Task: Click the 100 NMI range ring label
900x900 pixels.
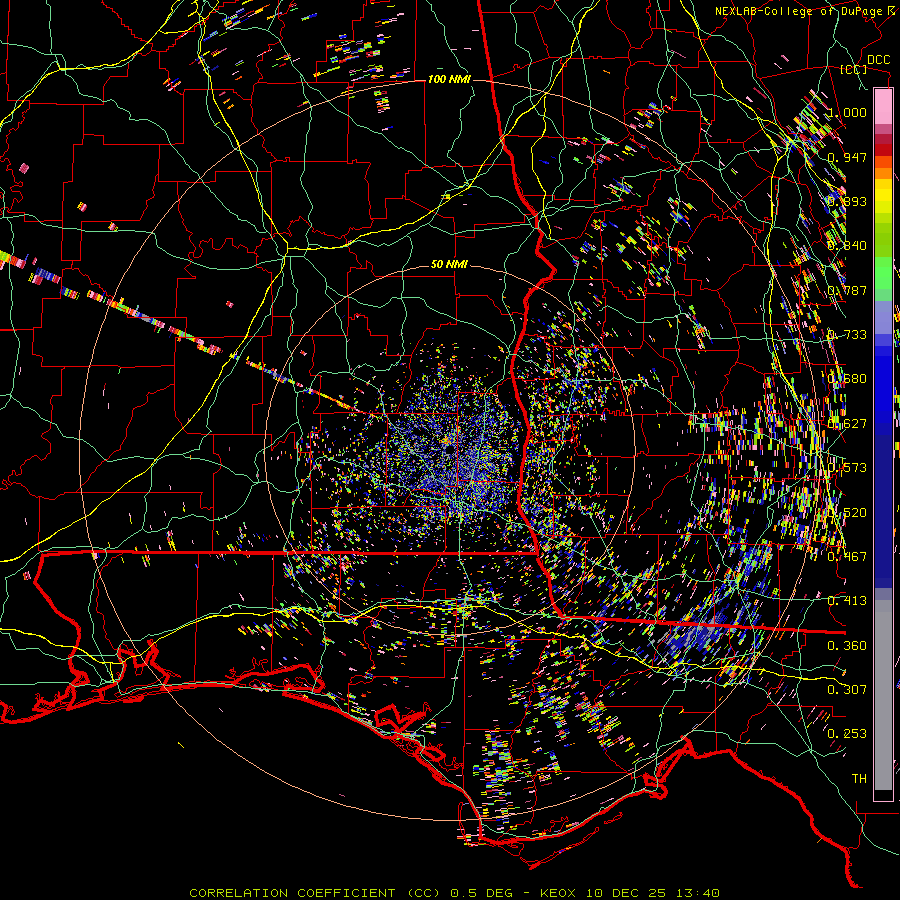Action: point(449,79)
